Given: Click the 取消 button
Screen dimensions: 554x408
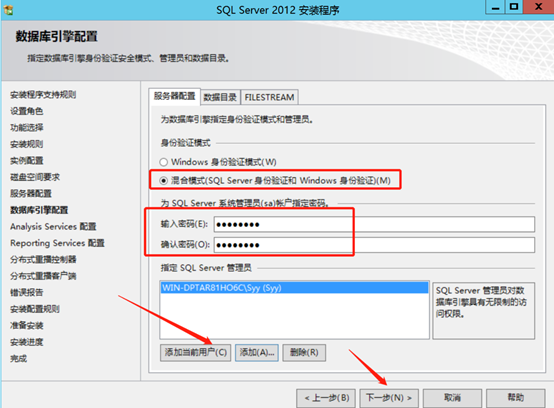Looking at the screenshot, I should 452,398.
